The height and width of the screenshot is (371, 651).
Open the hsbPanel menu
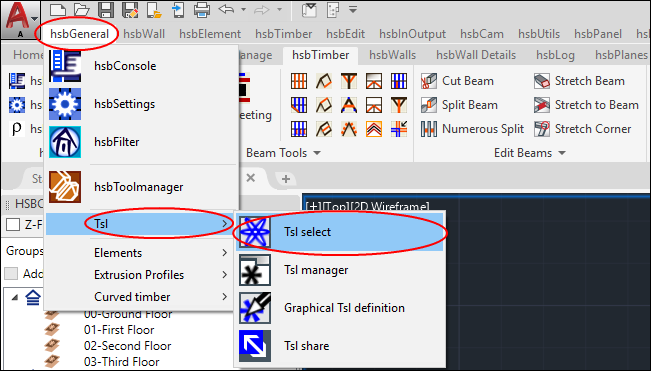pos(598,34)
